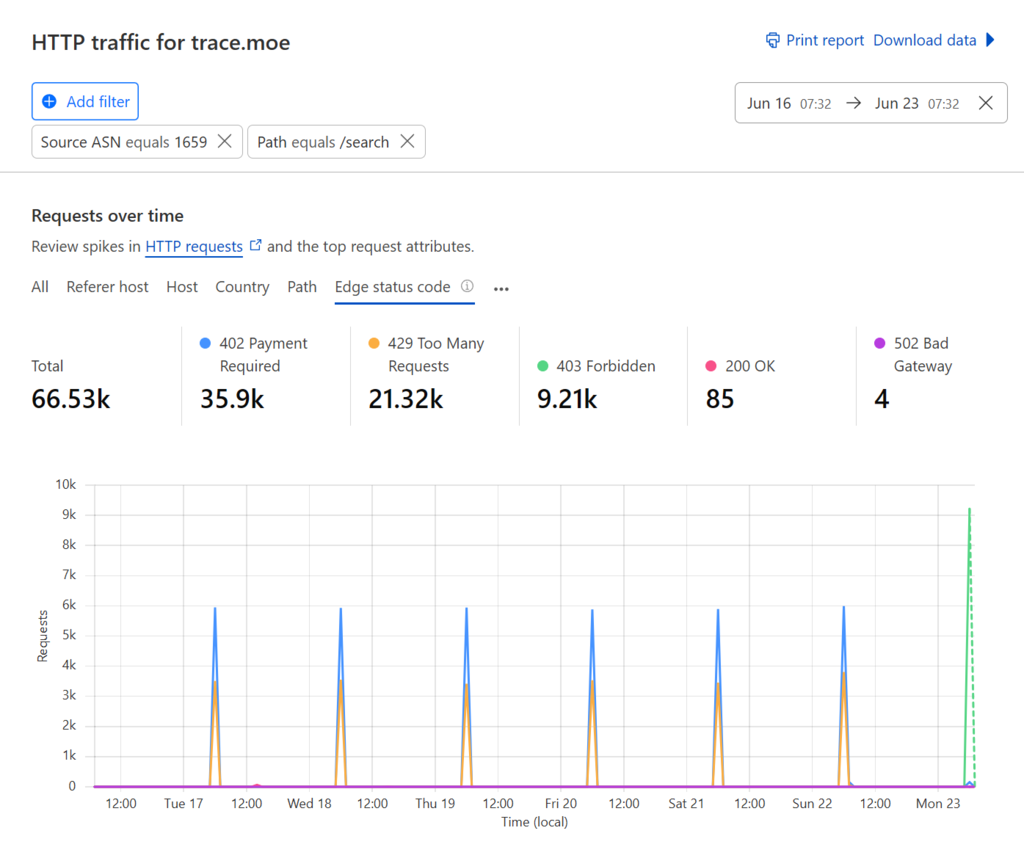Select the Host tab
The image size is (1024, 847).
(182, 287)
